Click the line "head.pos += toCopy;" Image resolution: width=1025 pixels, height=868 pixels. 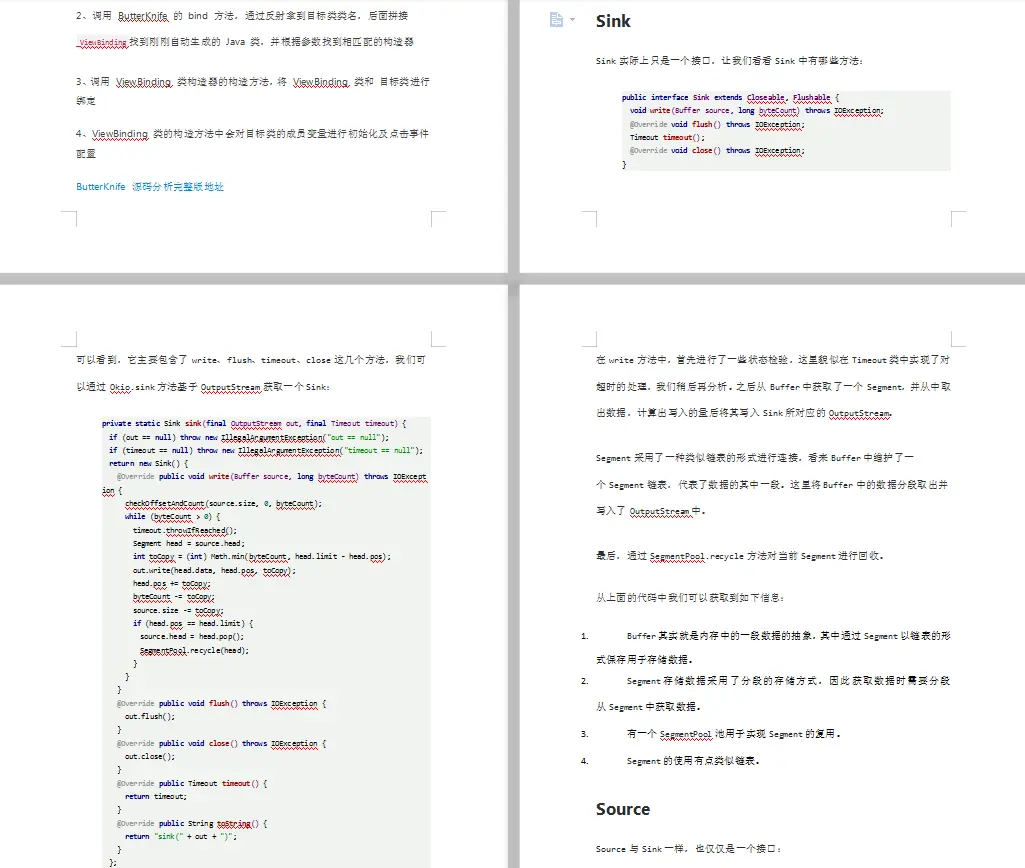[172, 584]
